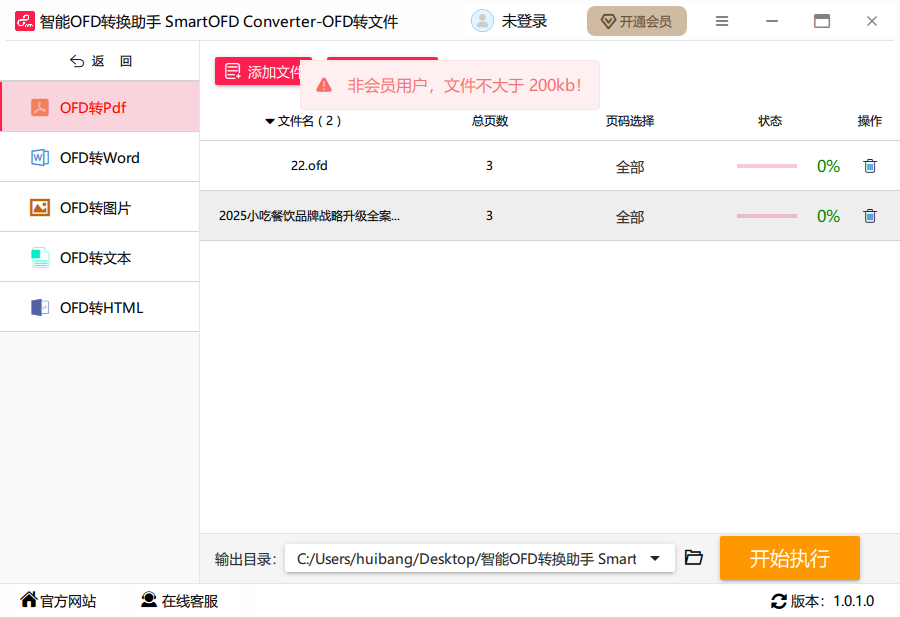The image size is (900, 617).
Task: Click the version refresh icon
Action: [778, 601]
